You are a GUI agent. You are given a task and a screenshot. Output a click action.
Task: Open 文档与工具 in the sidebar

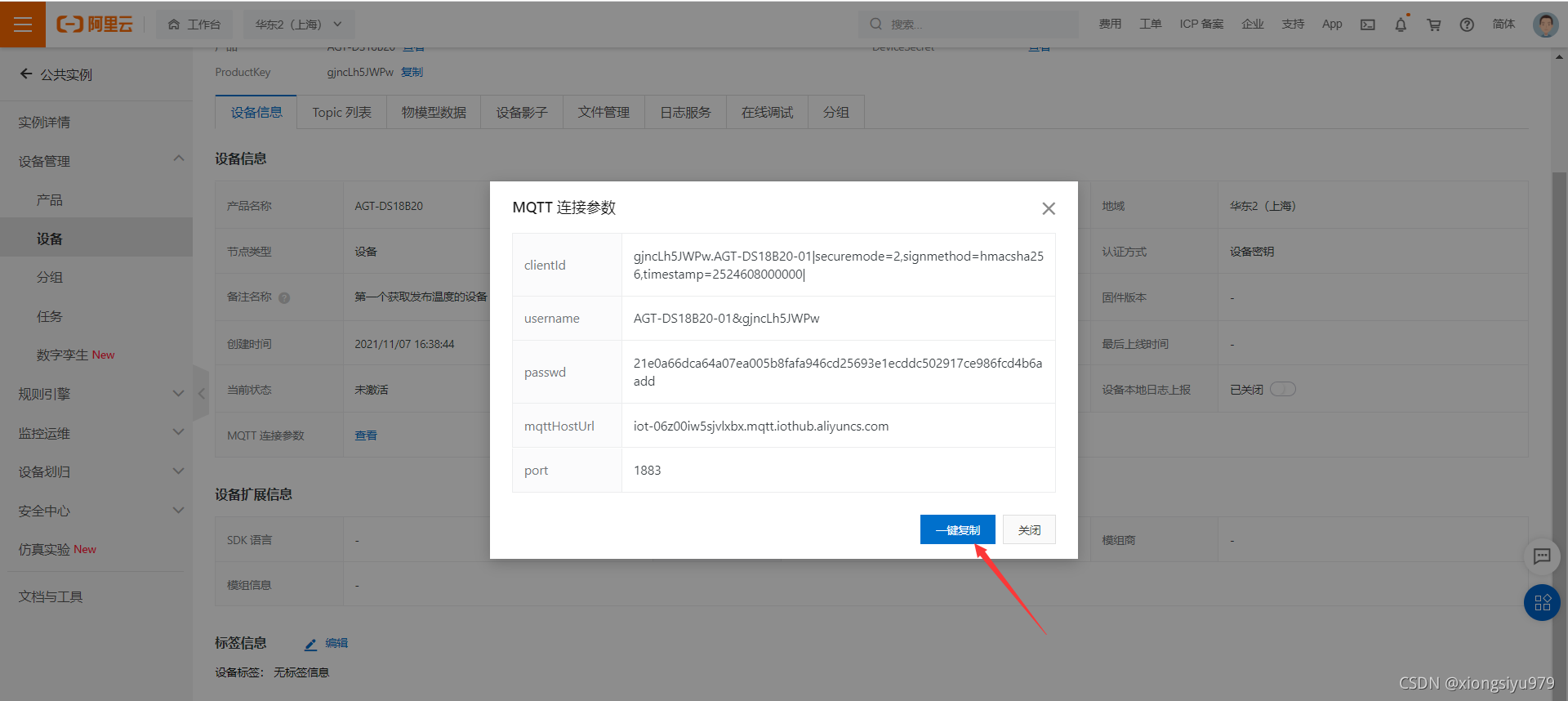tap(51, 596)
